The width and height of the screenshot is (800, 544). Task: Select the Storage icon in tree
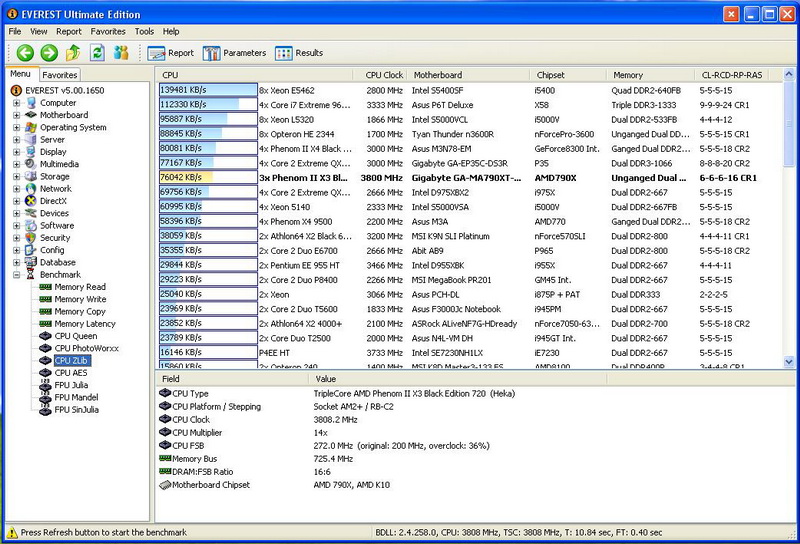31,176
